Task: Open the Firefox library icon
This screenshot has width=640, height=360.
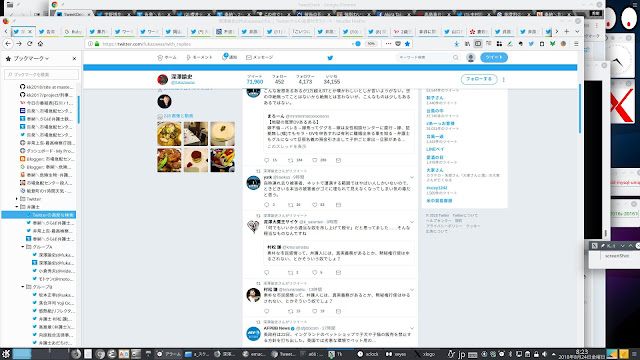Action: click(x=467, y=44)
